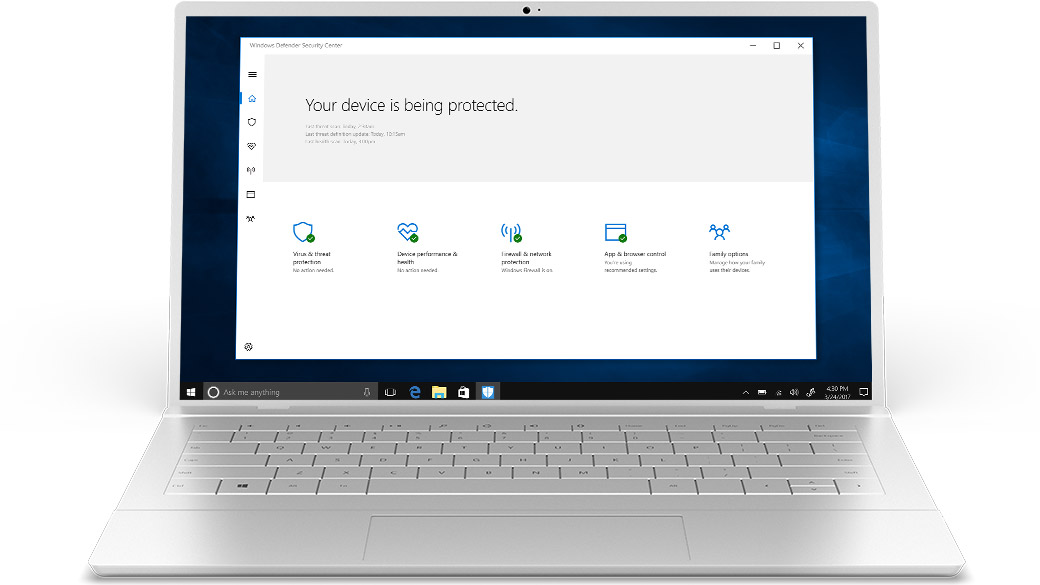Screen dimensions: 1040x585
Task: Open File Explorer on the taskbar
Action: point(438,391)
